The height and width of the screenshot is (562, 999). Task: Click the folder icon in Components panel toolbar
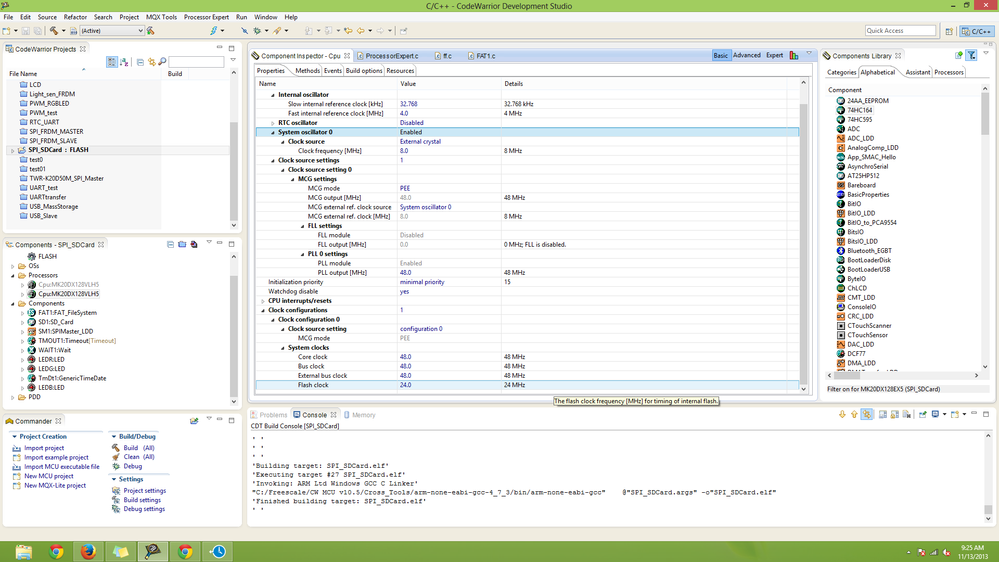pos(182,244)
